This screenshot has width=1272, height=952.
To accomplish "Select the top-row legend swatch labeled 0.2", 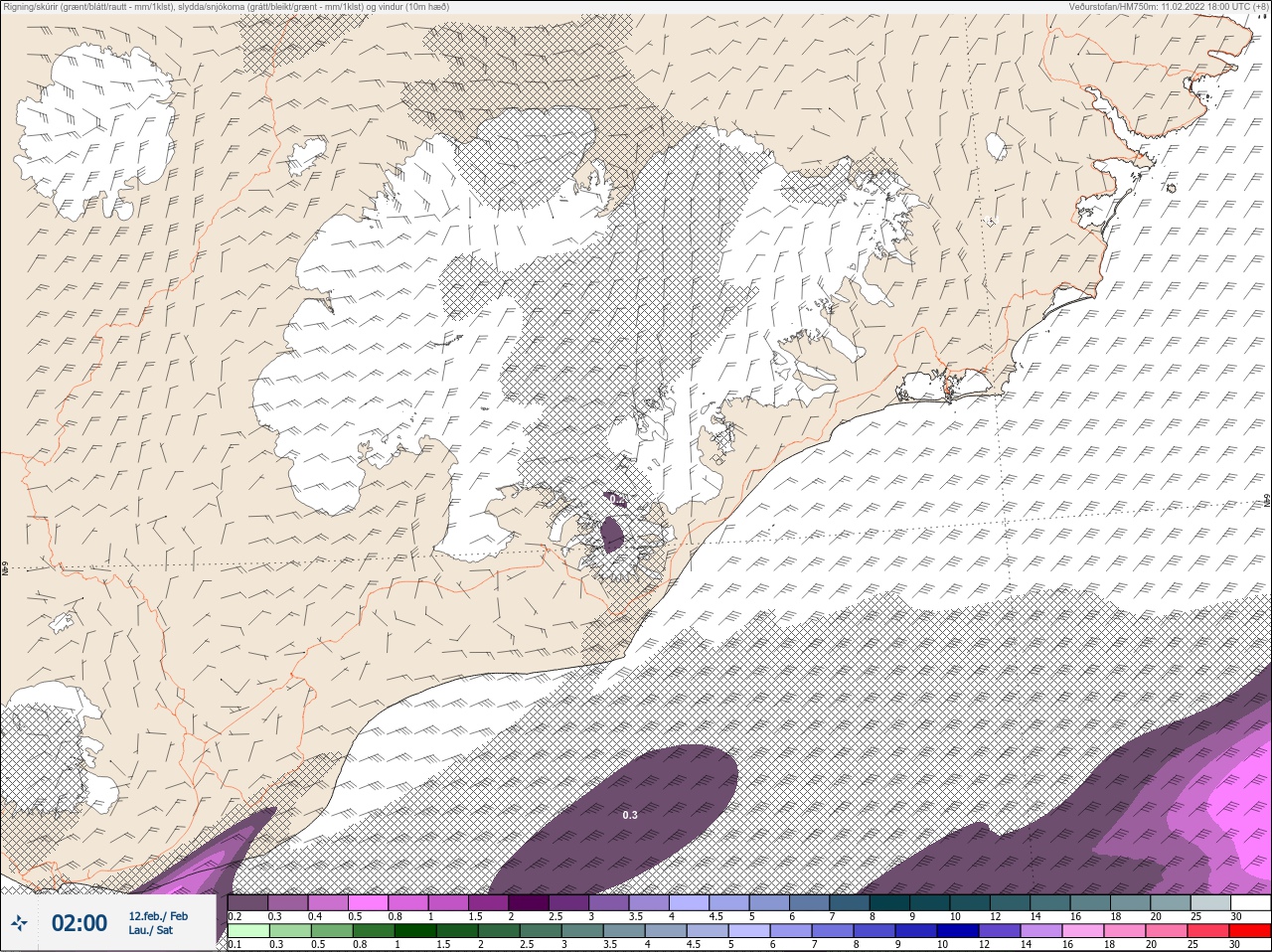I will click(x=247, y=902).
